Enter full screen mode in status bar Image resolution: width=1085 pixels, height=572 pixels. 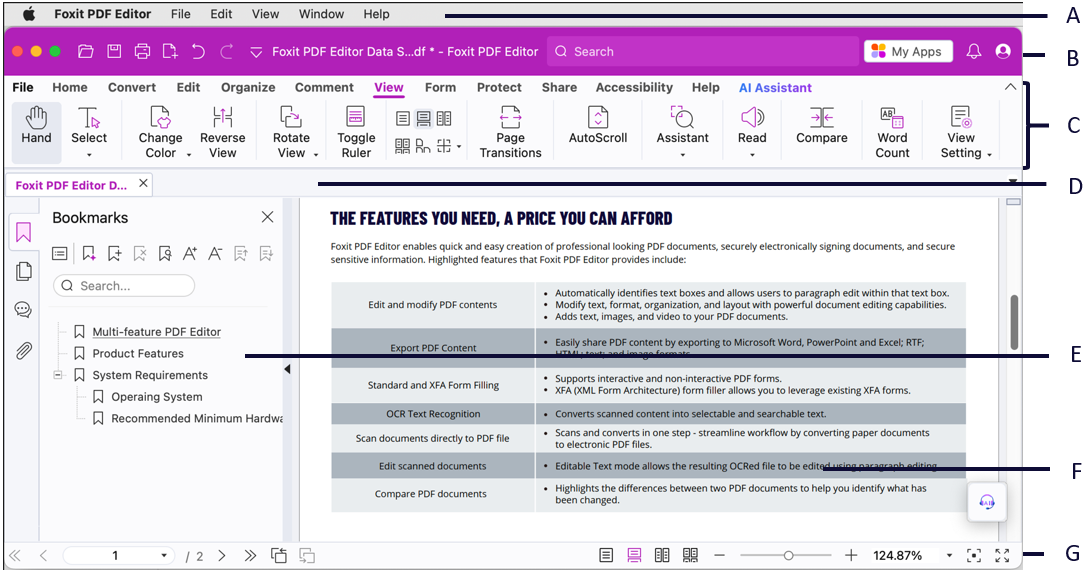pyautogui.click(x=1002, y=555)
